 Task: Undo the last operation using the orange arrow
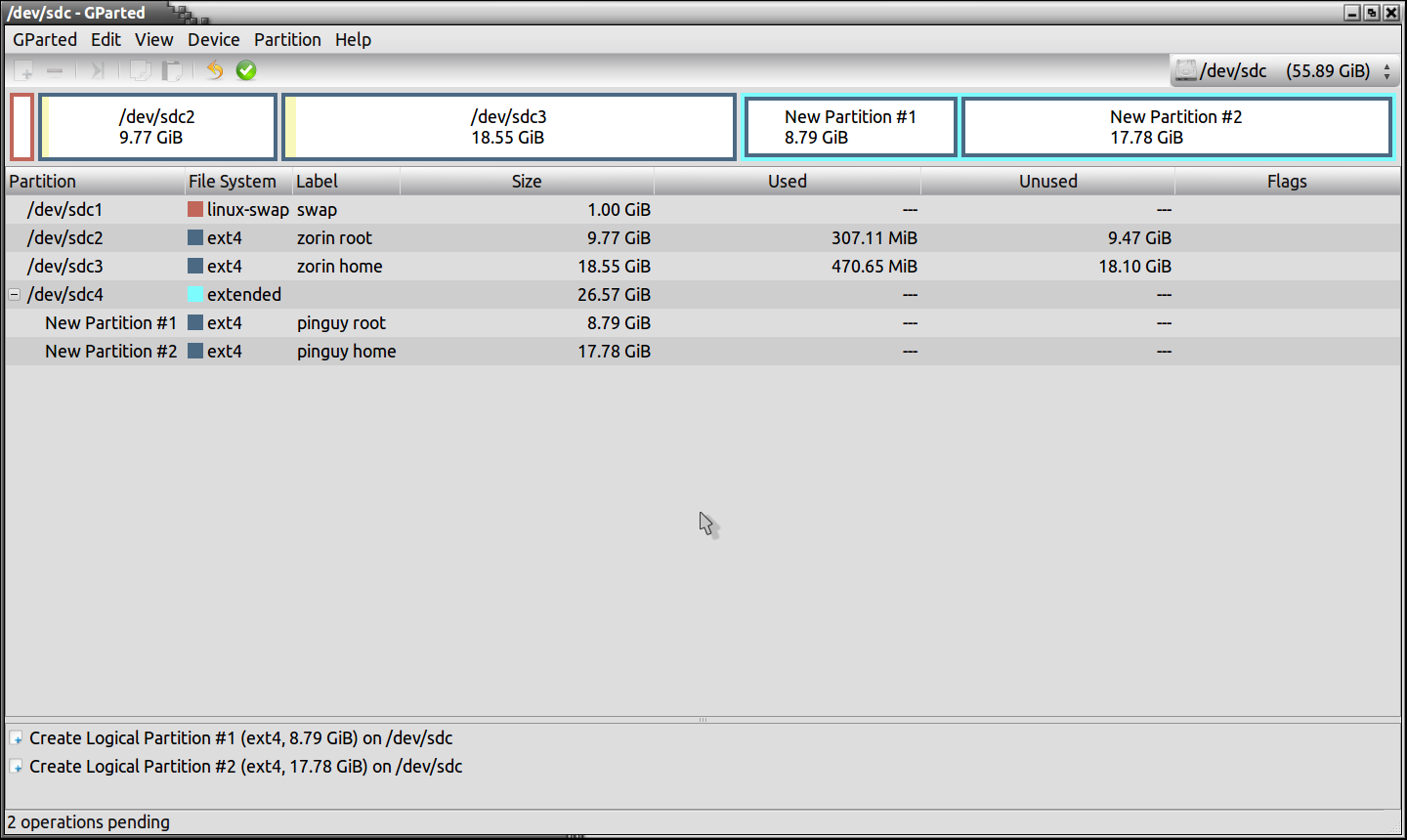pyautogui.click(x=215, y=70)
